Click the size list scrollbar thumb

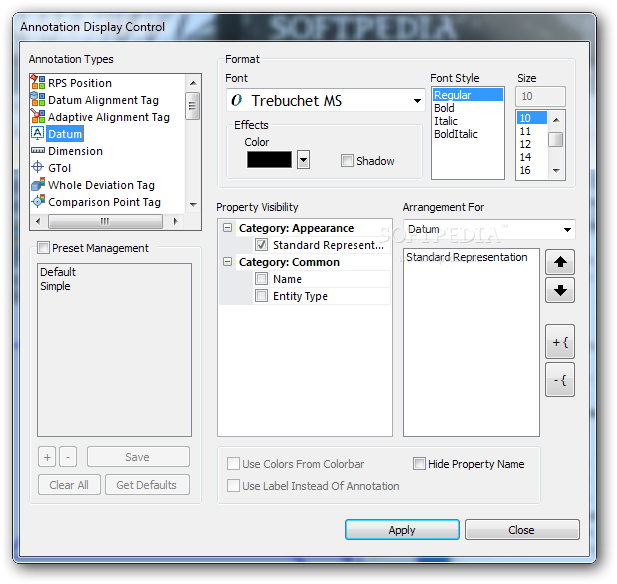pos(556,139)
